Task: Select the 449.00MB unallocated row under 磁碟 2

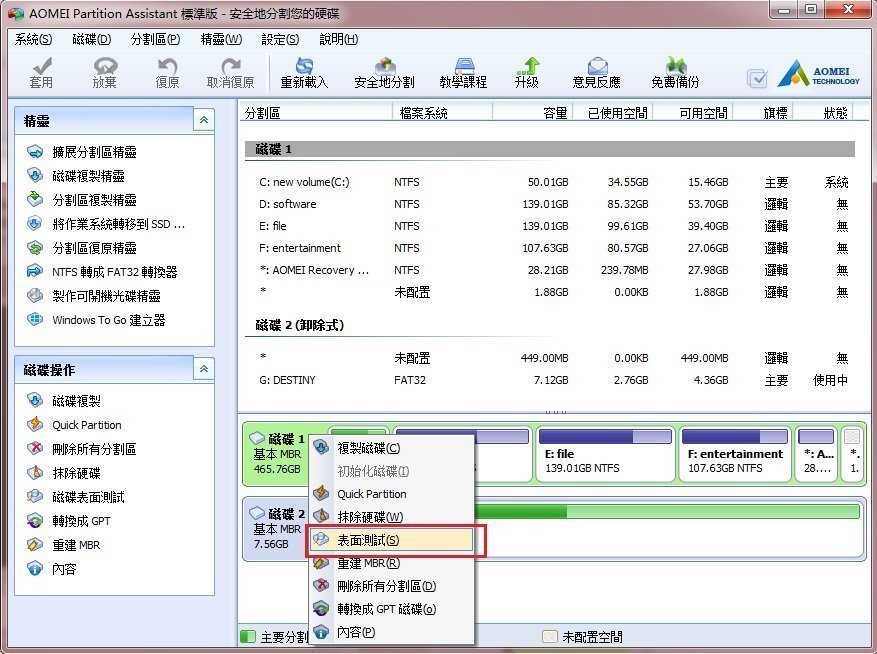Action: [550, 358]
